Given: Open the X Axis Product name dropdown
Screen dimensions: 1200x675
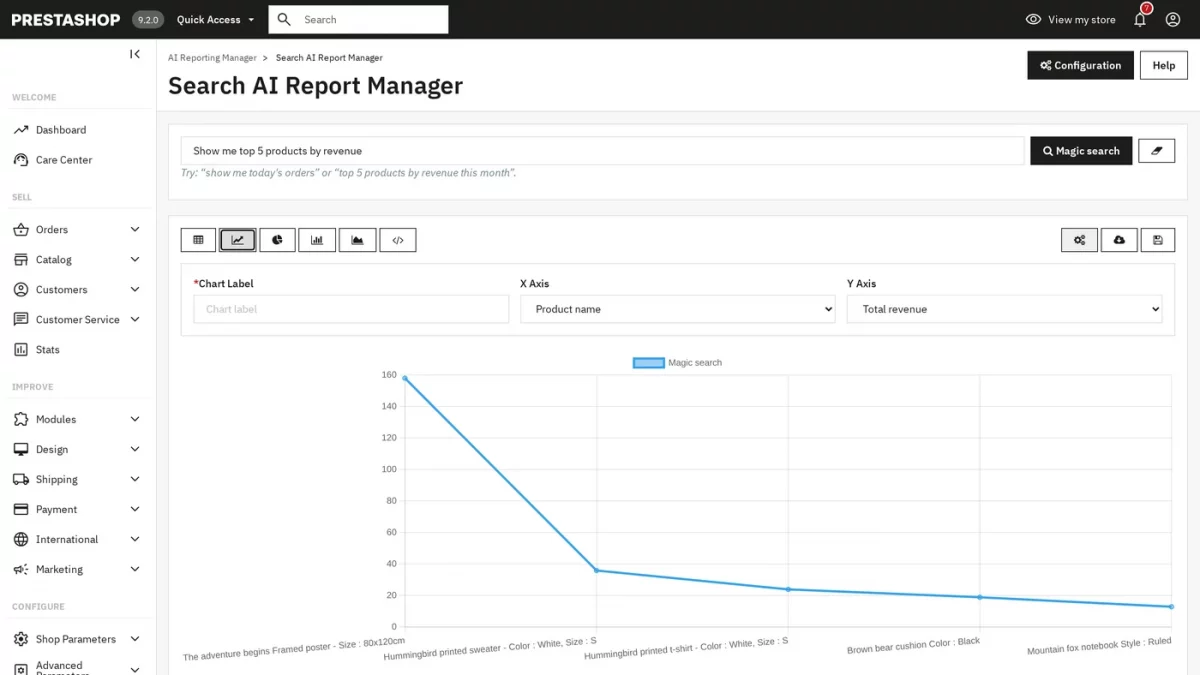Looking at the screenshot, I should tap(678, 309).
